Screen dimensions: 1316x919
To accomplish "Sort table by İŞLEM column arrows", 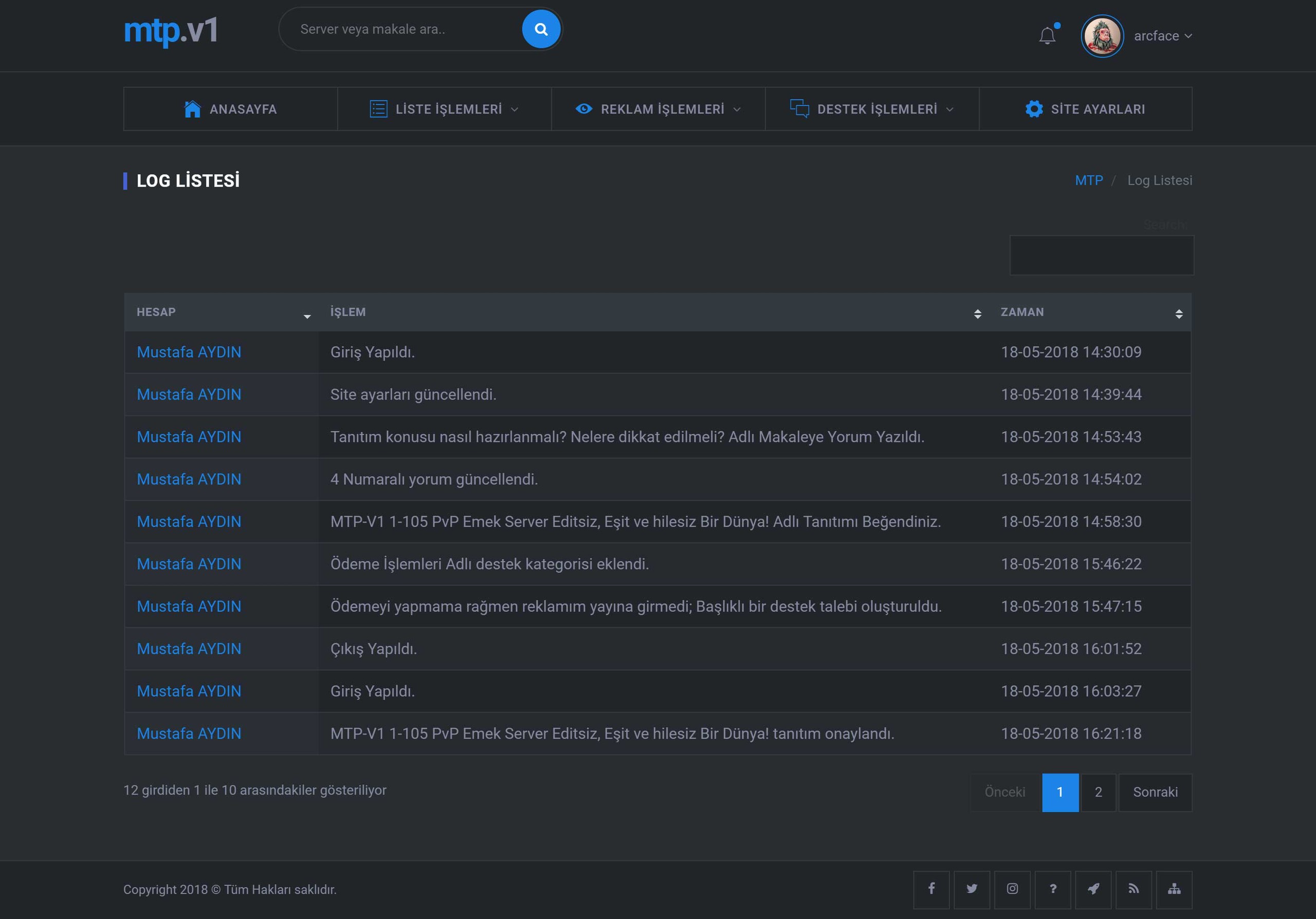I will pyautogui.click(x=977, y=314).
